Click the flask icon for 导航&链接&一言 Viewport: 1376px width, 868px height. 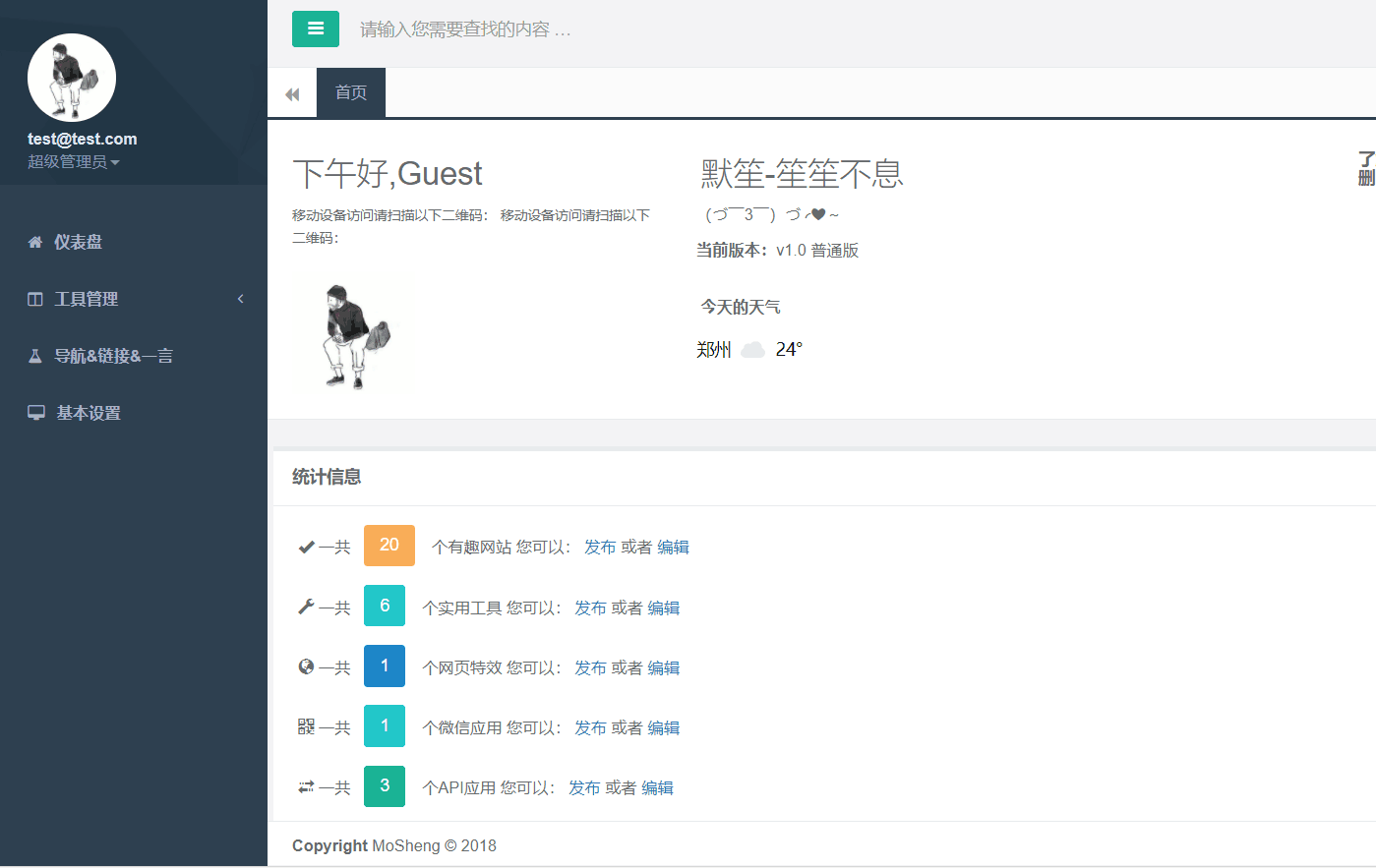click(x=35, y=356)
